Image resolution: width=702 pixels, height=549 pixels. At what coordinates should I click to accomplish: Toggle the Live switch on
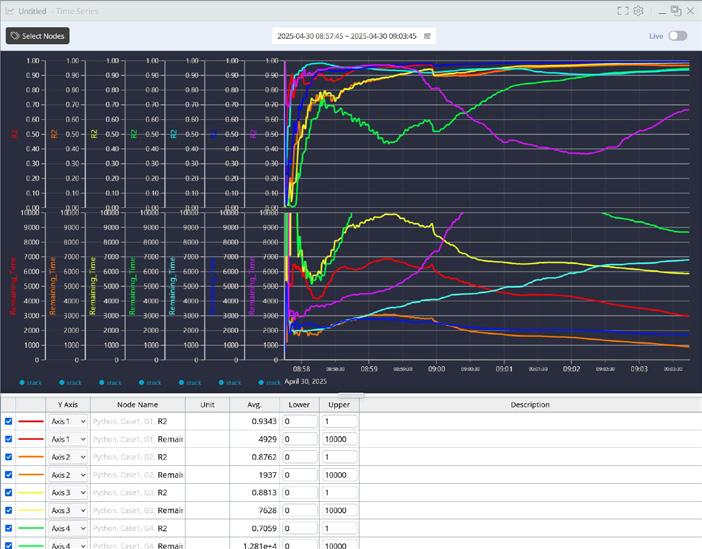tap(677, 36)
